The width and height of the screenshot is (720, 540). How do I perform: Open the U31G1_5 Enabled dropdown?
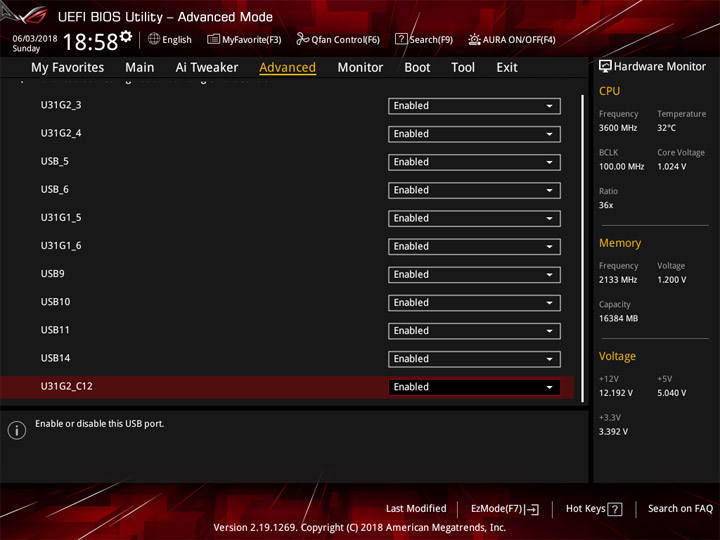(474, 219)
